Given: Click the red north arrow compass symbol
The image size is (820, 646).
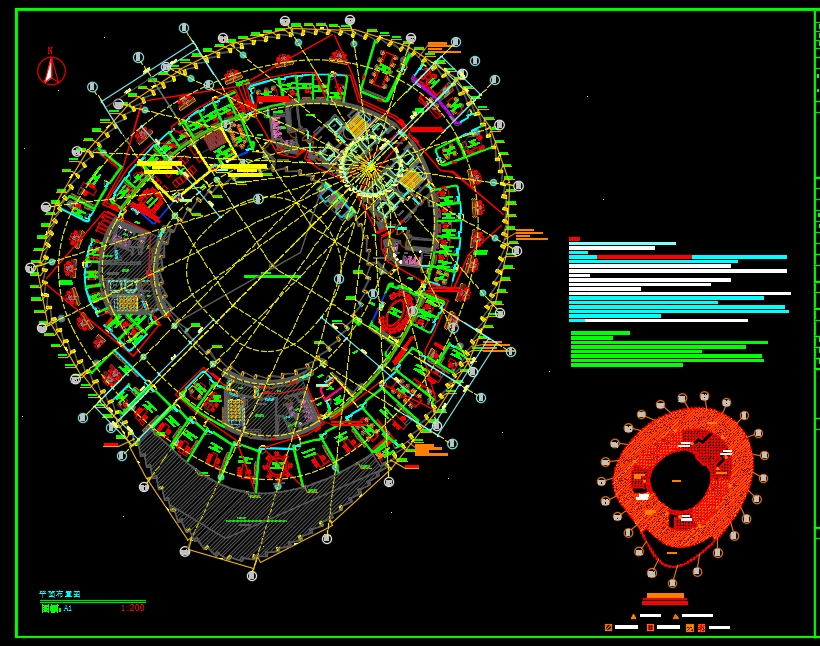Looking at the screenshot, I should click(51, 70).
